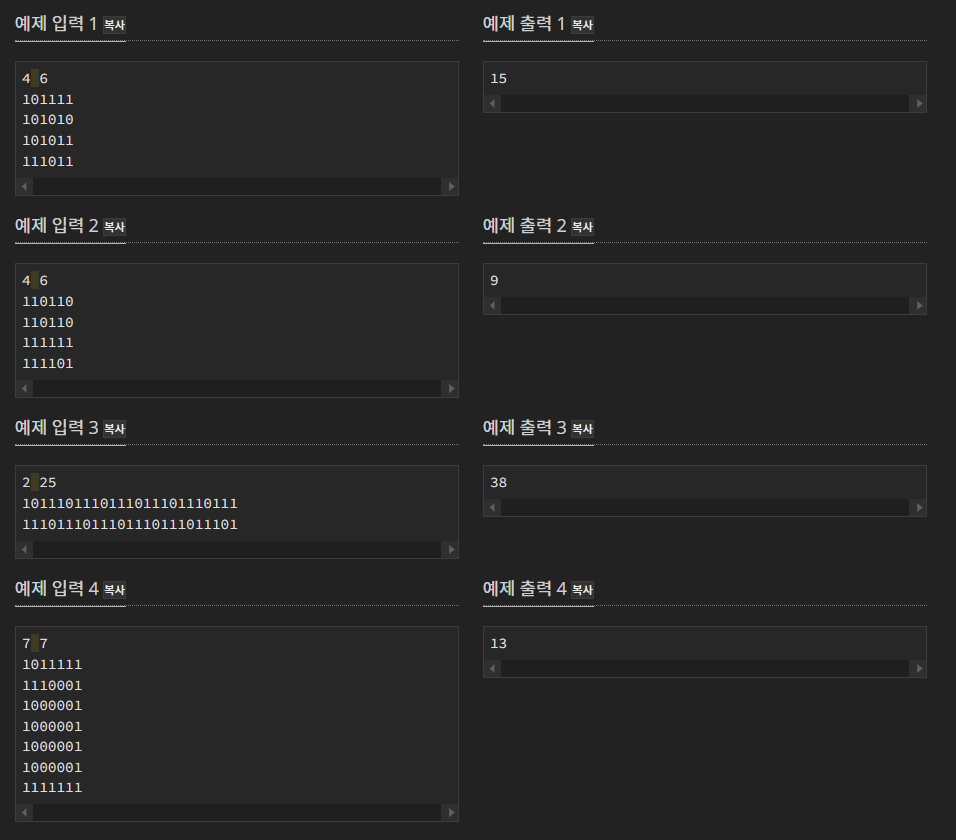Image resolution: width=956 pixels, height=840 pixels.
Task: Click the 예제 출력 3 heading
Action: pyautogui.click(x=524, y=427)
